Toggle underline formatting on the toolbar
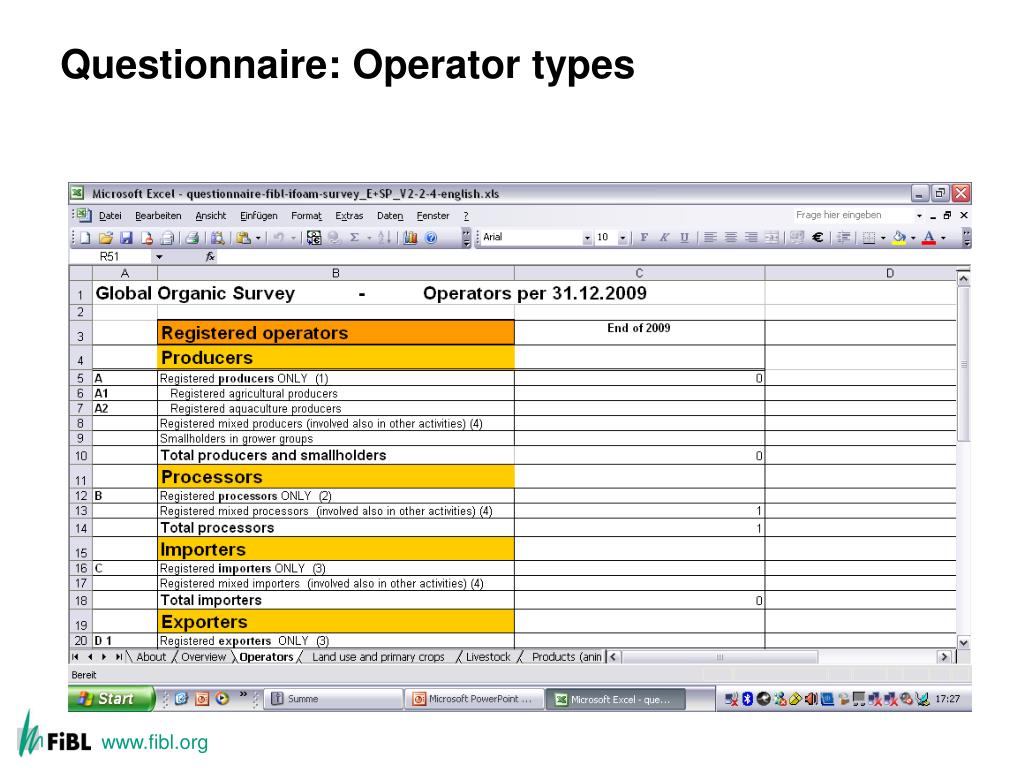 [685, 238]
